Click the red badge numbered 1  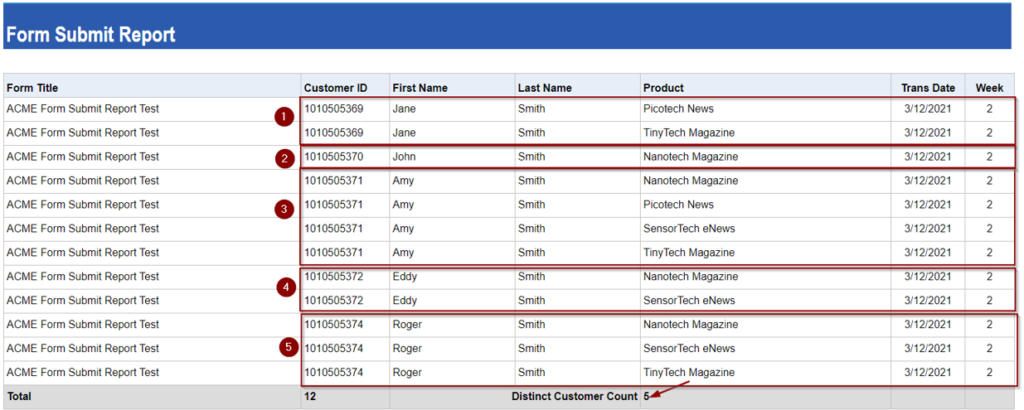pos(283,117)
